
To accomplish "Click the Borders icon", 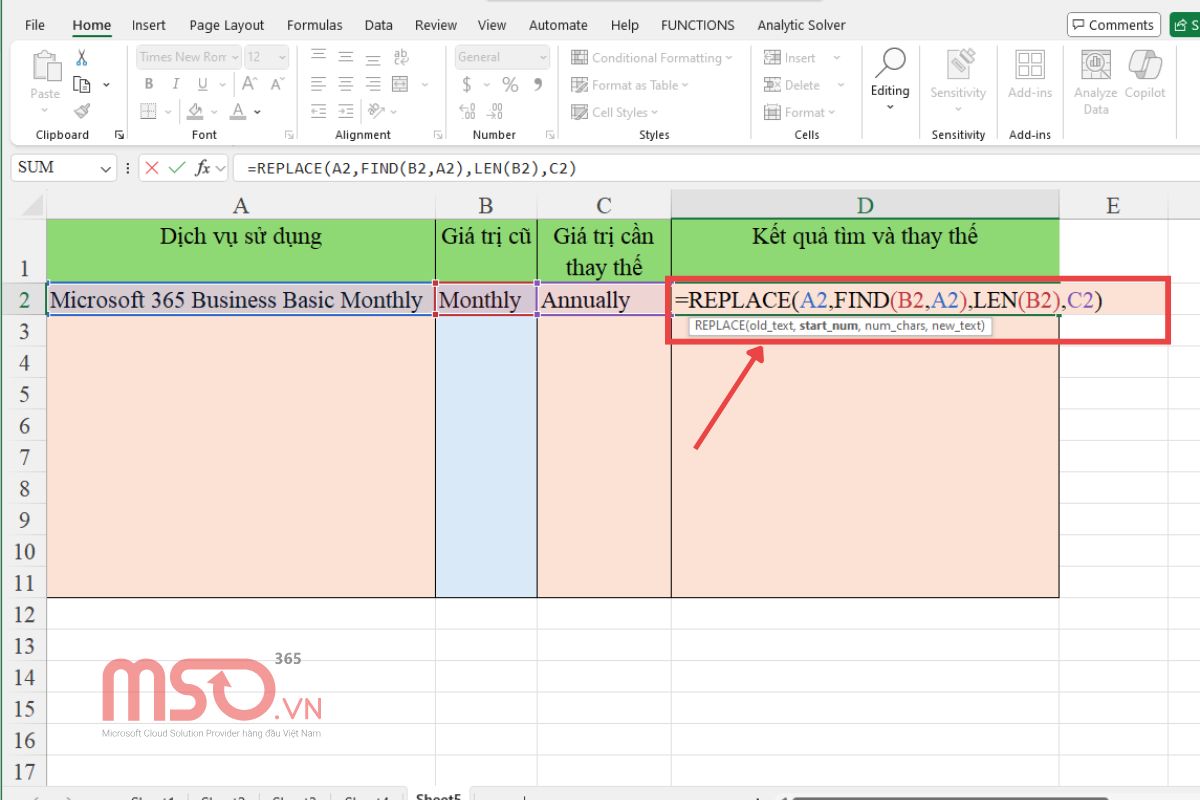I will (148, 111).
